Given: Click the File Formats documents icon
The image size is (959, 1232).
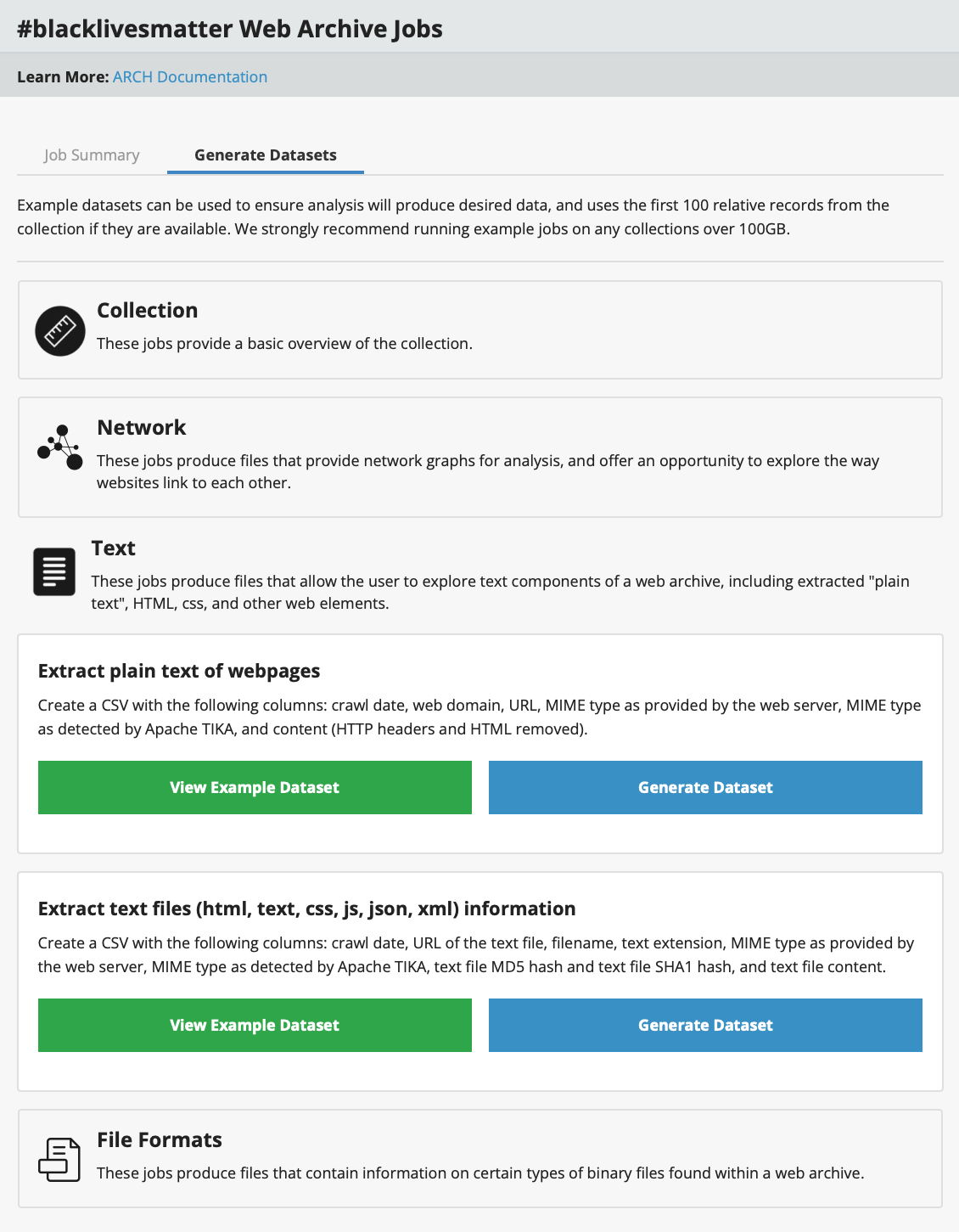Looking at the screenshot, I should tap(59, 1159).
